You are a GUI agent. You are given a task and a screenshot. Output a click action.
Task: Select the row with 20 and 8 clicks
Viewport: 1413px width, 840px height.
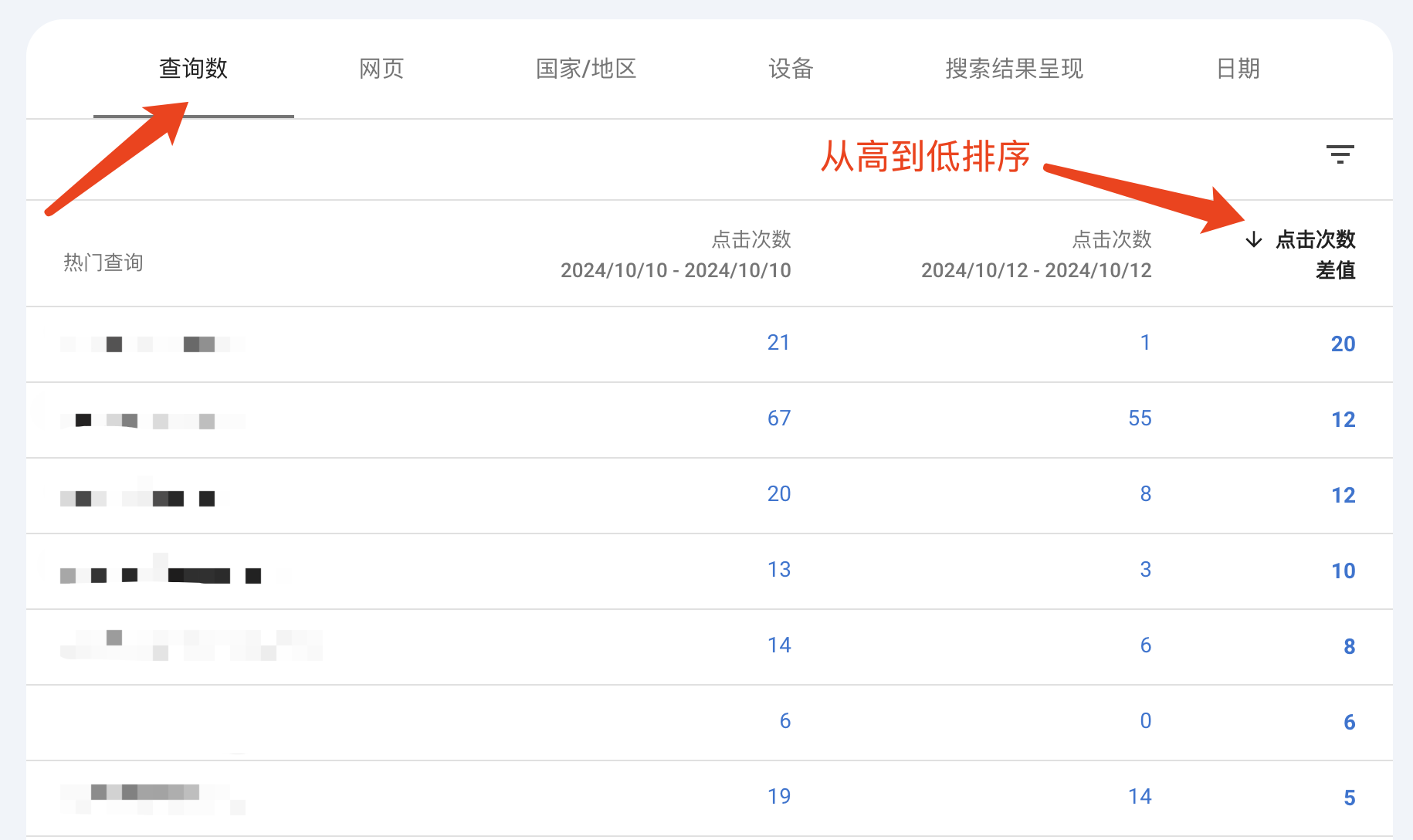(709, 496)
